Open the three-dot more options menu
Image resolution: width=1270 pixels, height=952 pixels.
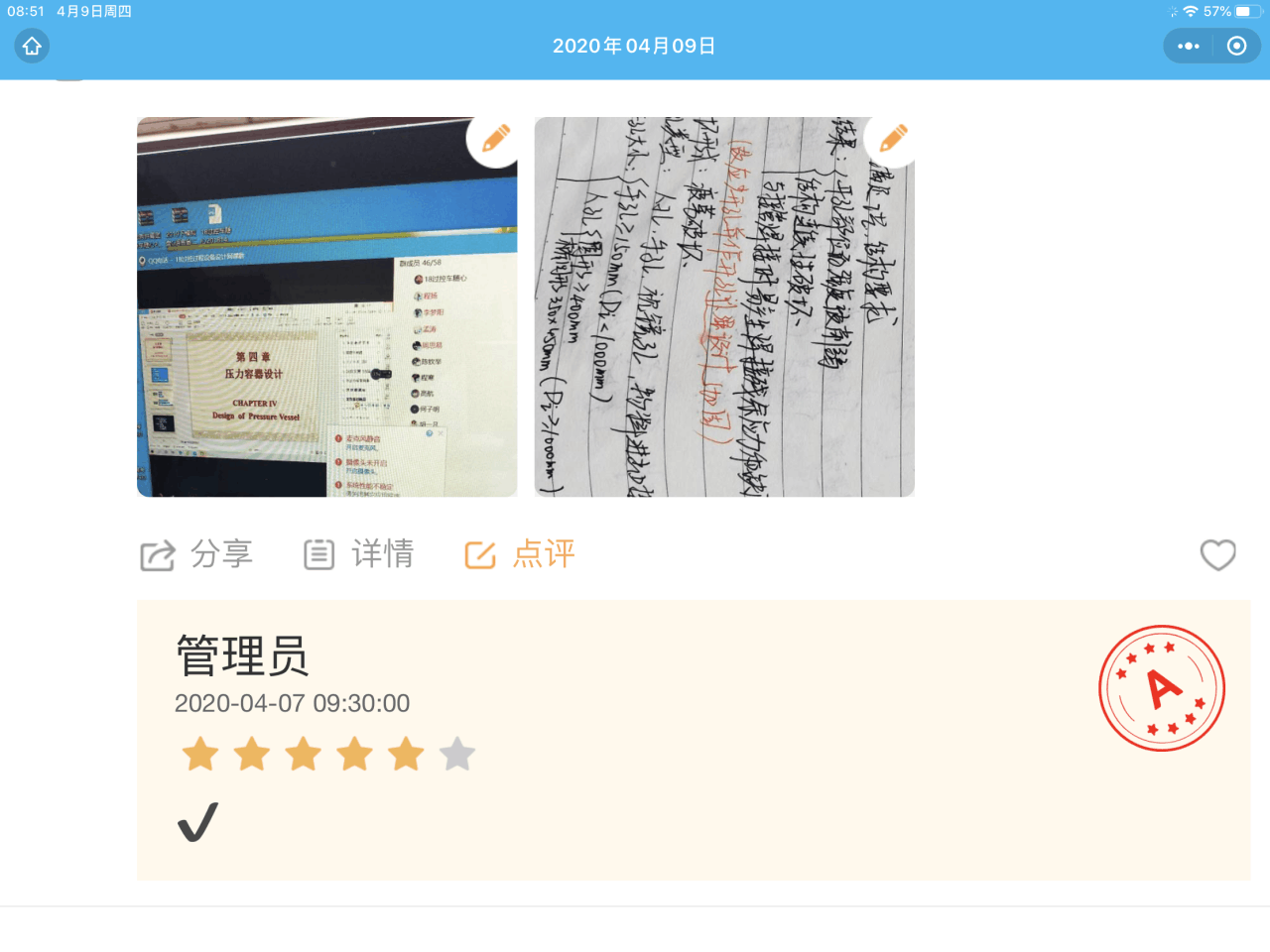pos(1189,46)
